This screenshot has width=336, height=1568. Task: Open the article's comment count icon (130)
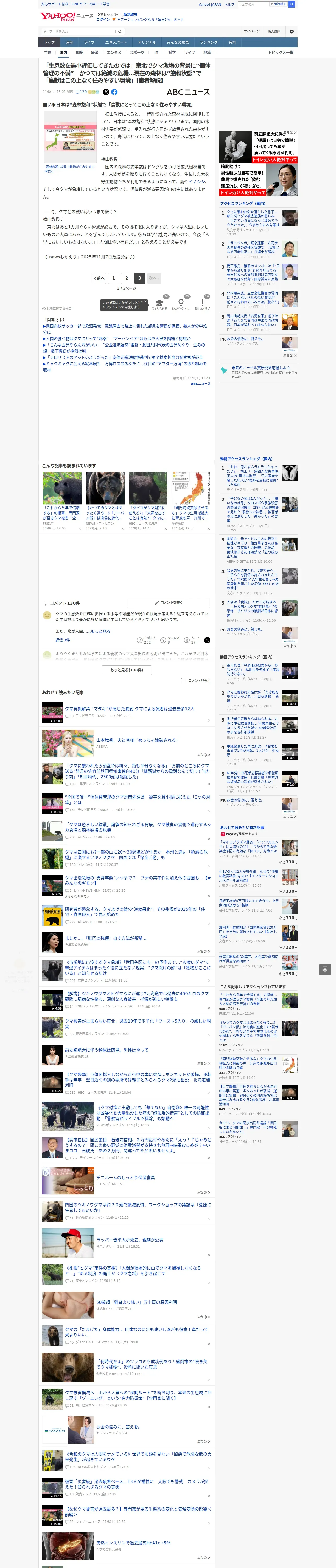pyautogui.click(x=82, y=92)
